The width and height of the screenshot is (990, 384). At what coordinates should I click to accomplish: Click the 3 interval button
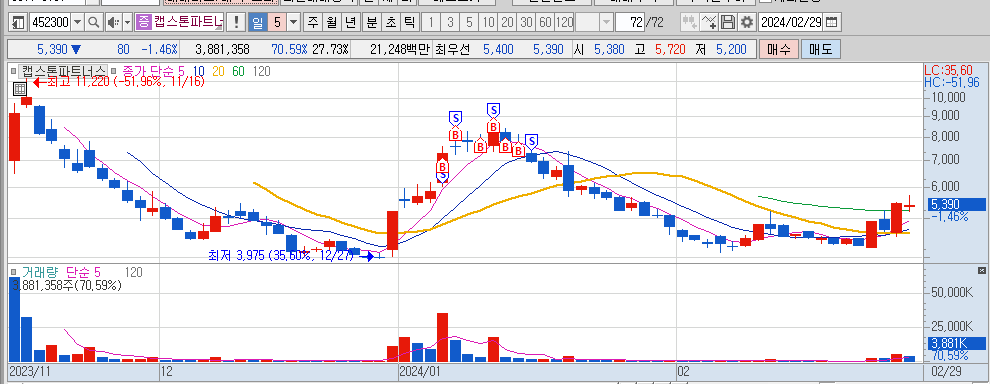pyautogui.click(x=450, y=23)
